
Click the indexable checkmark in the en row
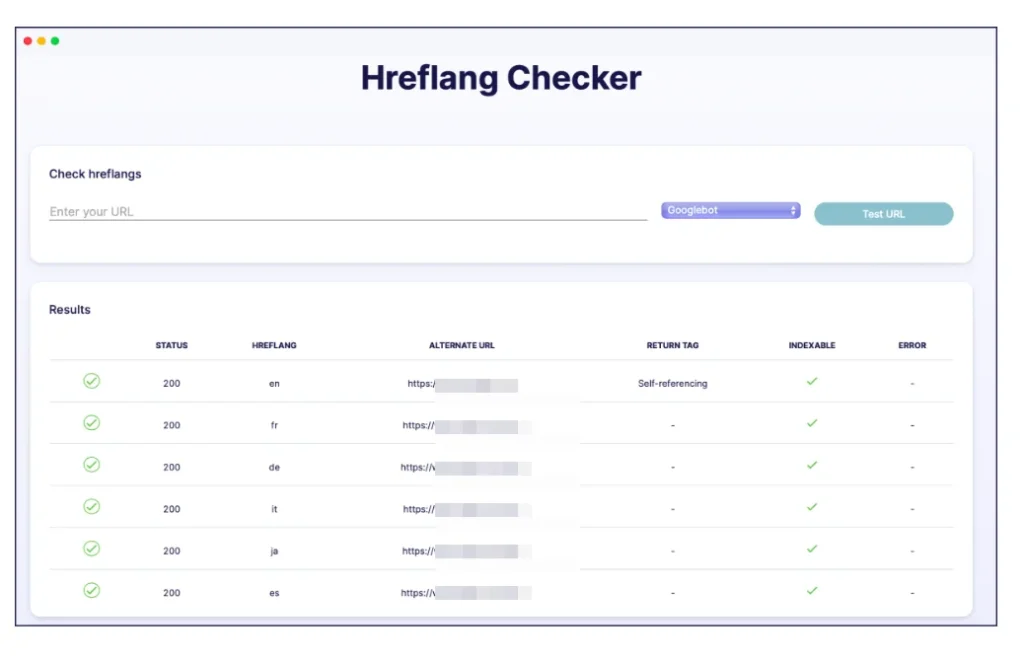[x=812, y=381]
